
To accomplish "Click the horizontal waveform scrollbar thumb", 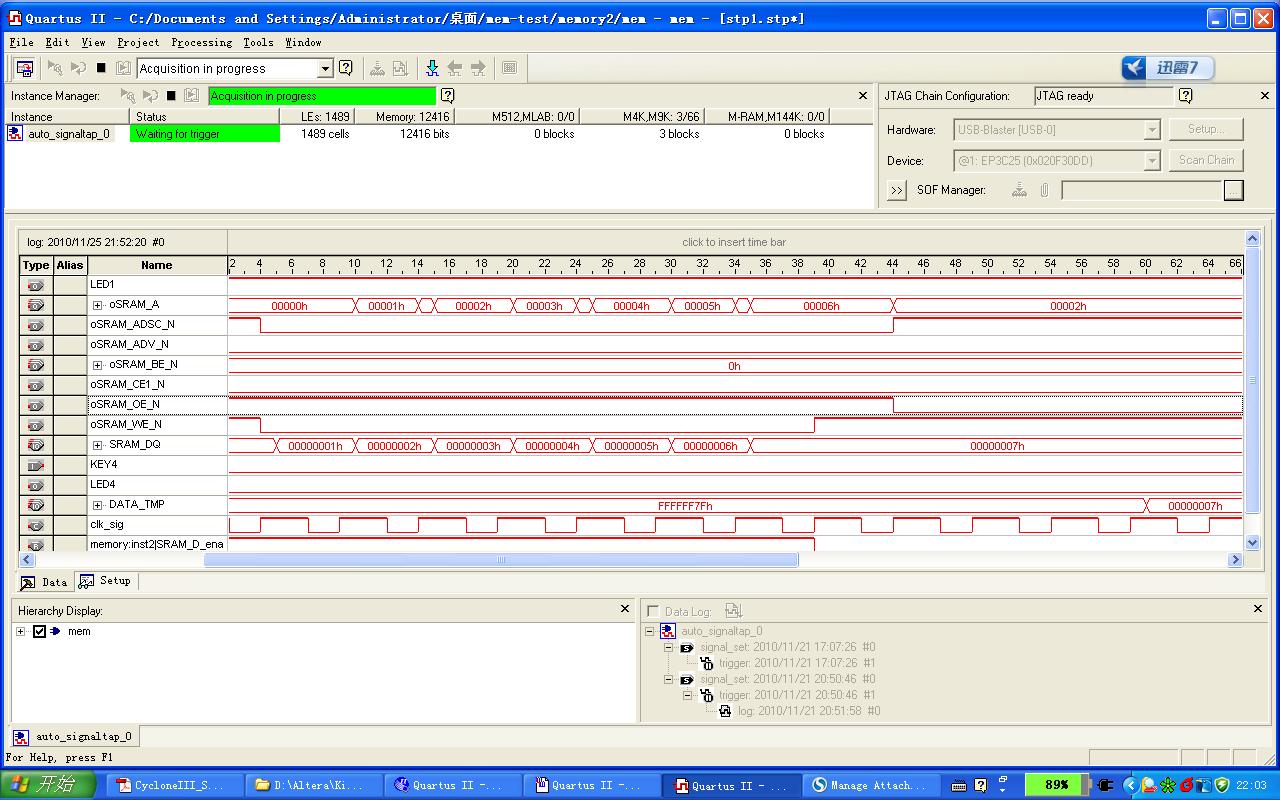I will pos(500,560).
